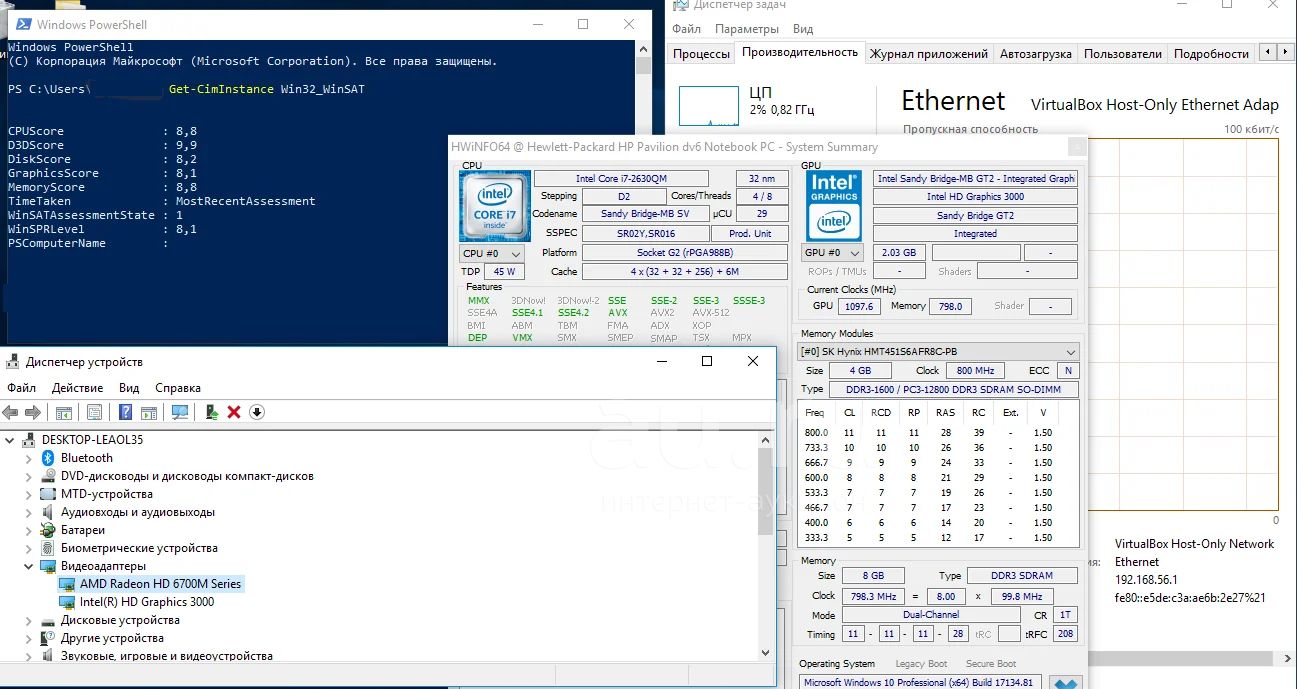Click the Ethernet heading in Task Manager
This screenshot has height=689, width=1297.
coord(953,101)
